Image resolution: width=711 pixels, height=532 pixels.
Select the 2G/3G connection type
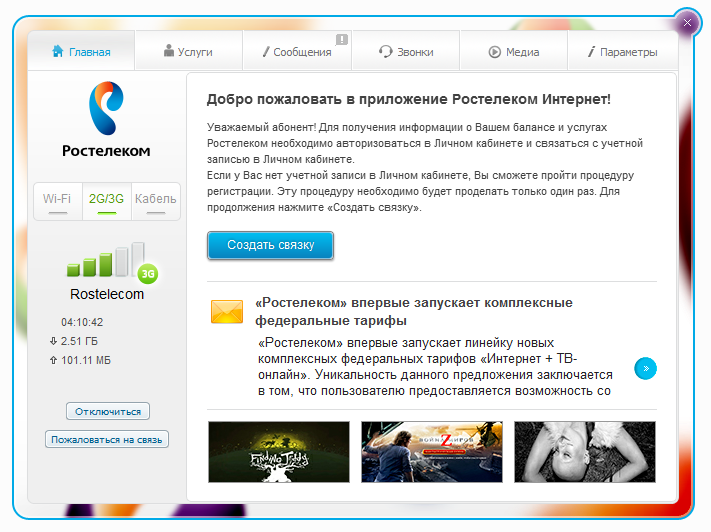[107, 201]
